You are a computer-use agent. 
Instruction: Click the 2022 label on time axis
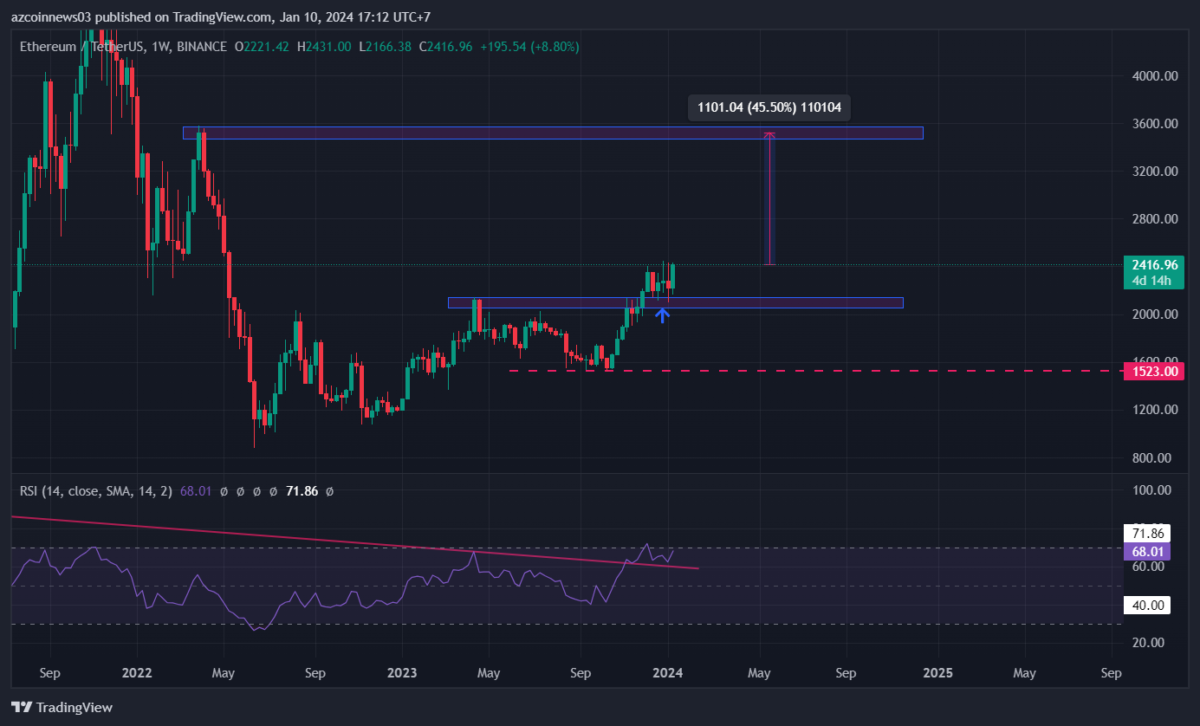[136, 674]
